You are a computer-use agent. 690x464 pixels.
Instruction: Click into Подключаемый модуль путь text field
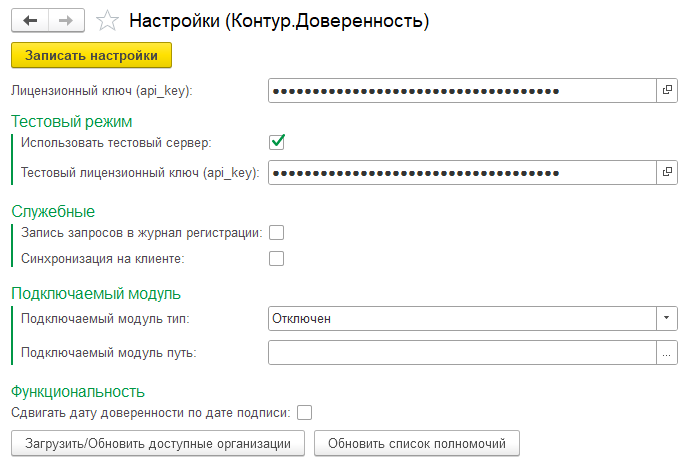(462, 353)
